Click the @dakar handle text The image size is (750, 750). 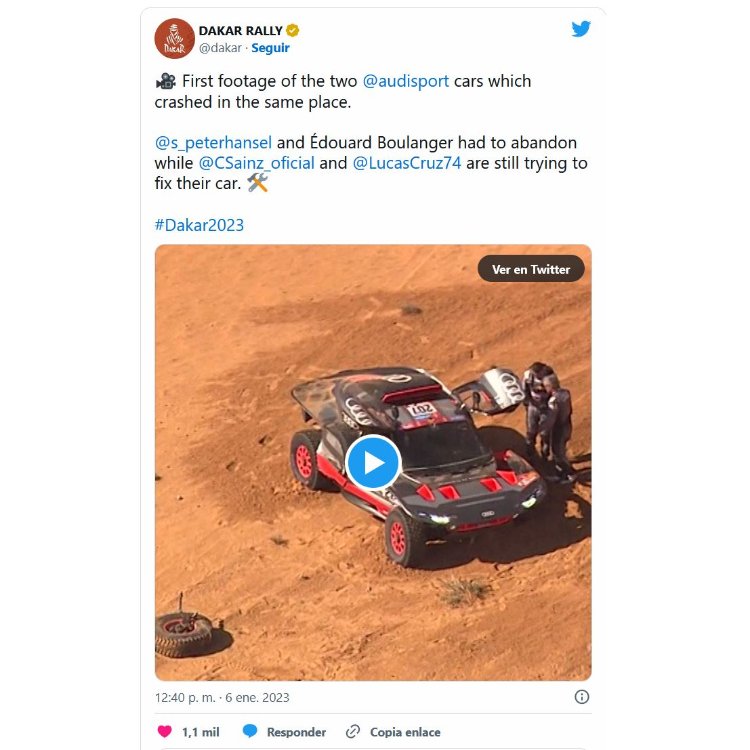coord(220,48)
